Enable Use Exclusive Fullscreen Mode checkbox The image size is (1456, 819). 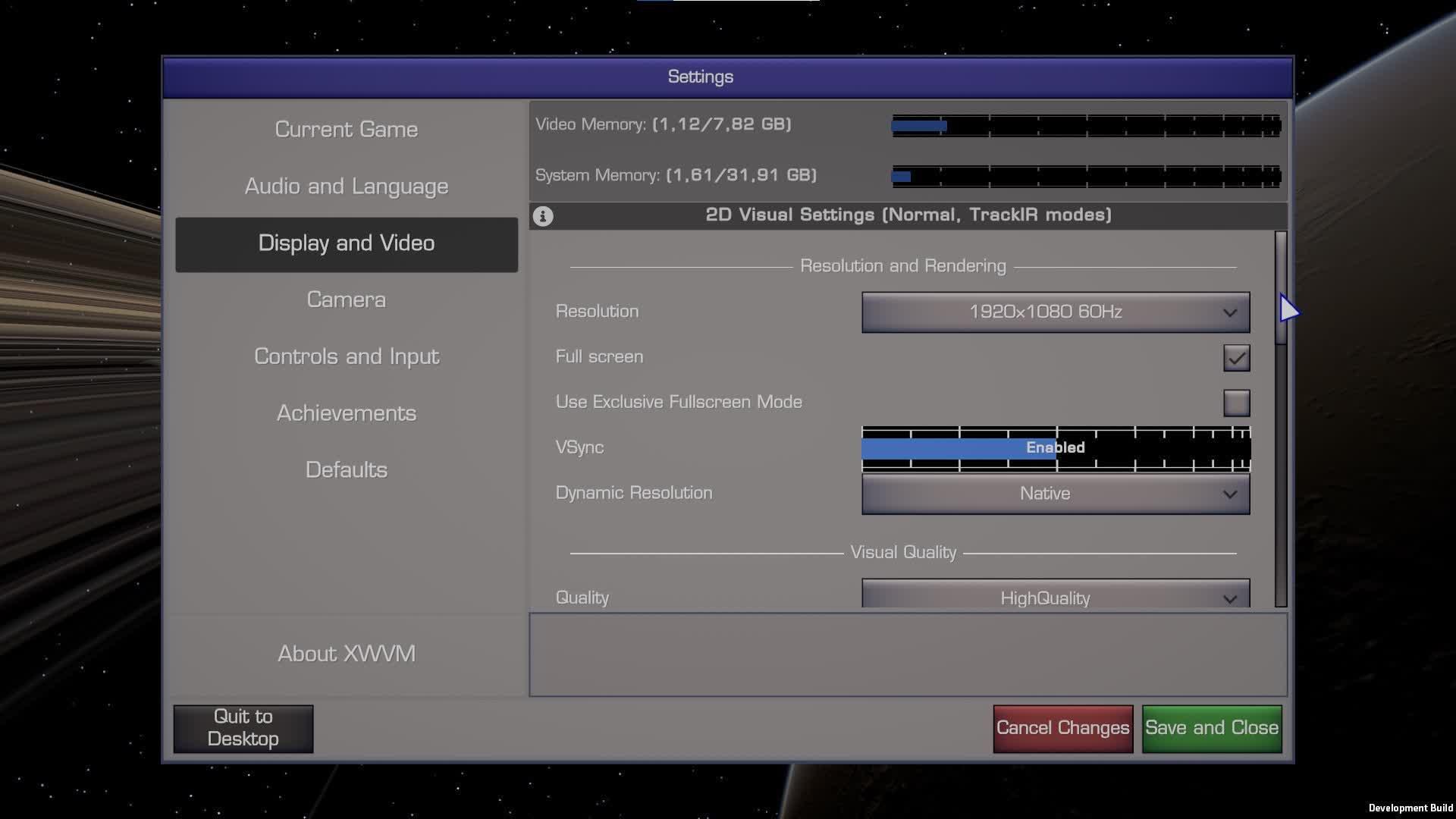[1236, 403]
